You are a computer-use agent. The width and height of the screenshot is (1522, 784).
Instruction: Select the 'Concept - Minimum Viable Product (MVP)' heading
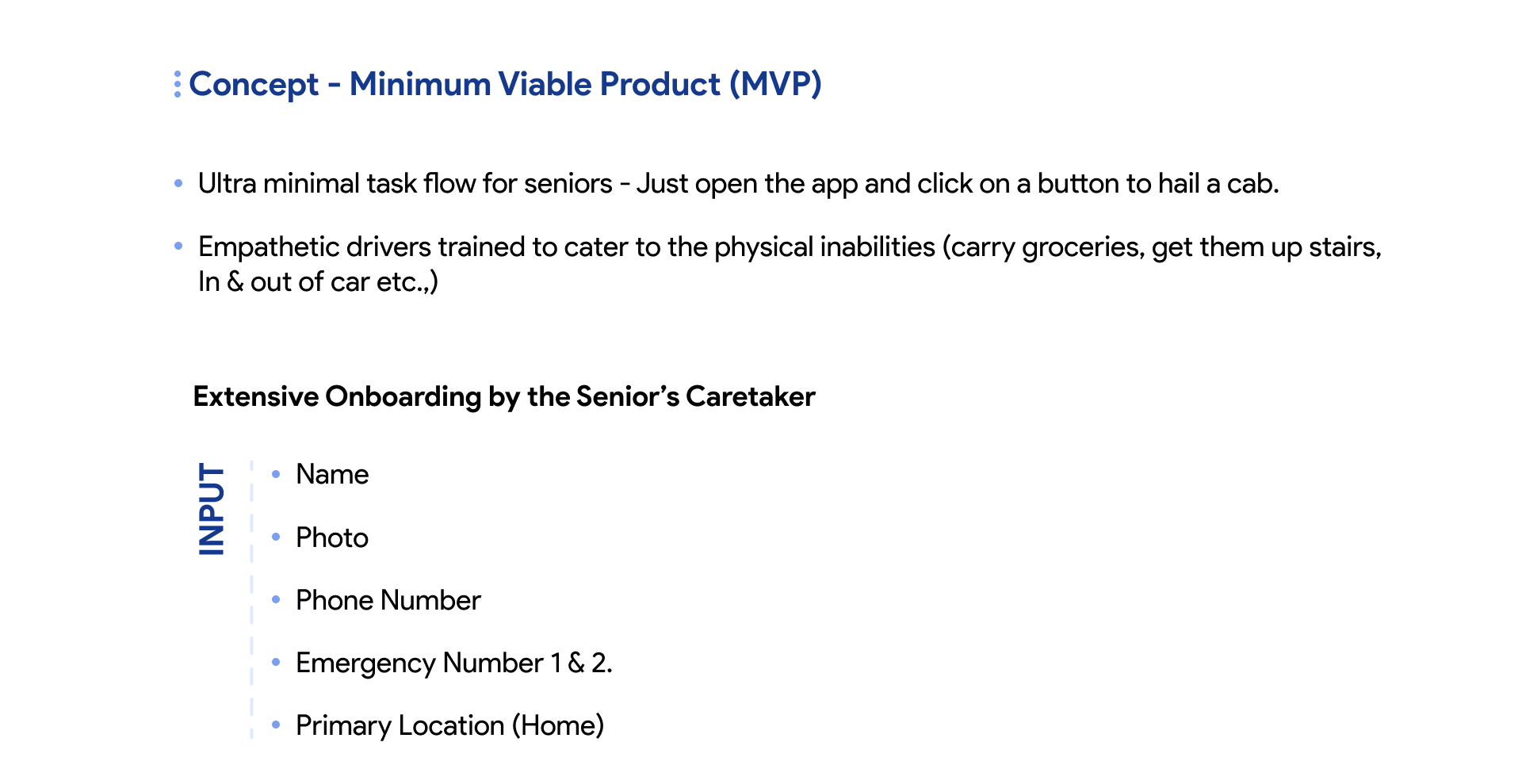[x=505, y=84]
